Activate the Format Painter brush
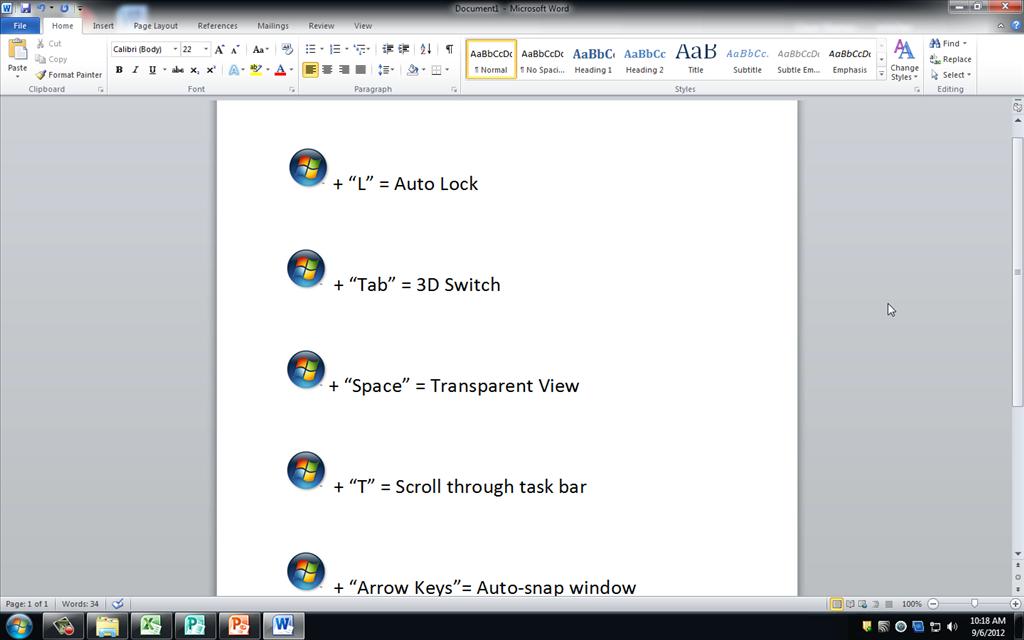Screen dimensions: 1024x640 coord(40,74)
